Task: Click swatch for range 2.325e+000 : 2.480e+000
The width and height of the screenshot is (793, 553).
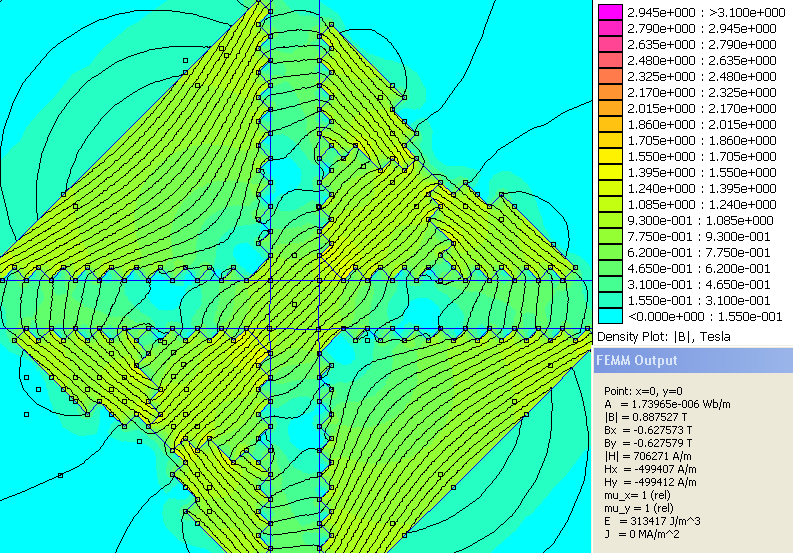Action: 610,76
